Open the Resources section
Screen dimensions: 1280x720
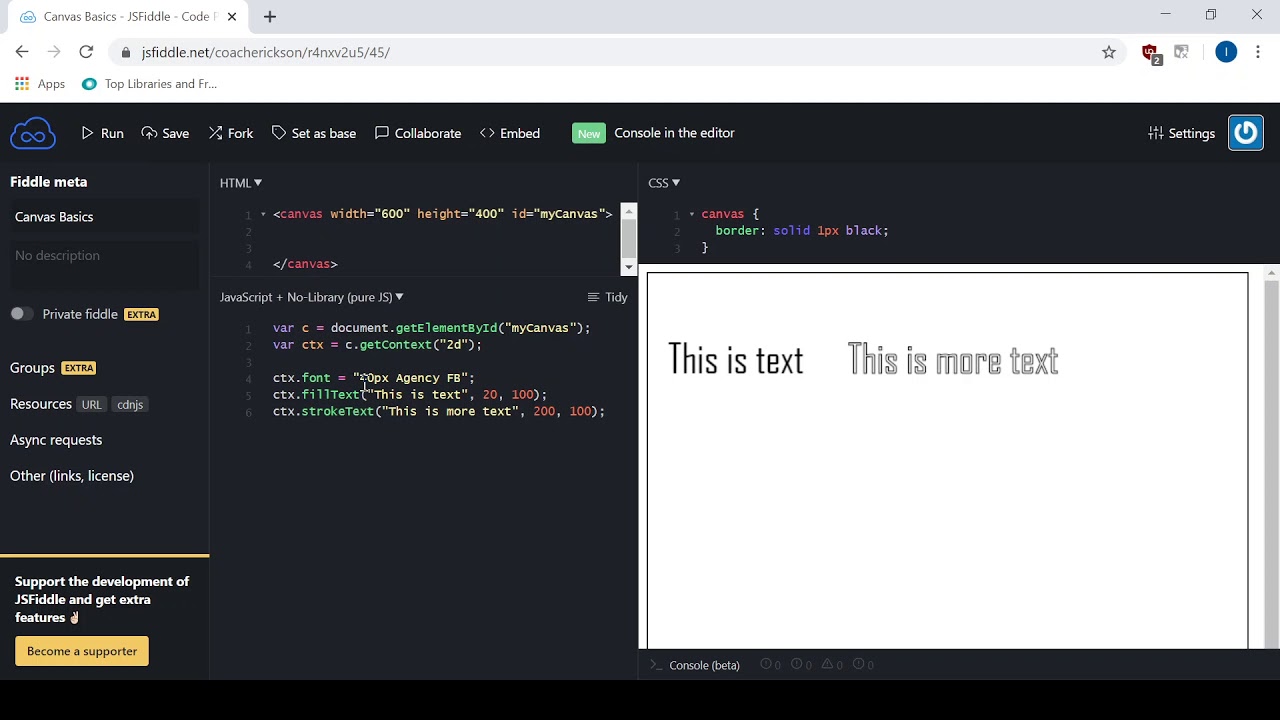[x=41, y=404]
